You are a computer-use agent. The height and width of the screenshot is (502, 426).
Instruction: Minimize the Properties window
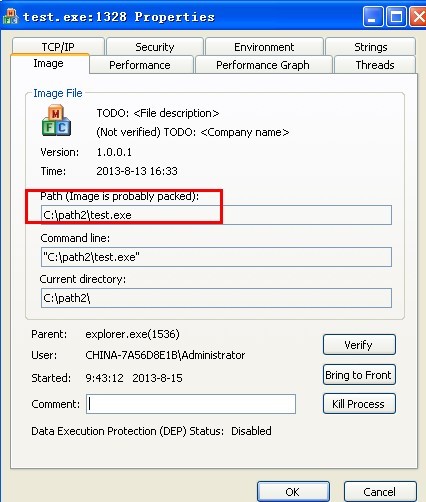click(373, 16)
